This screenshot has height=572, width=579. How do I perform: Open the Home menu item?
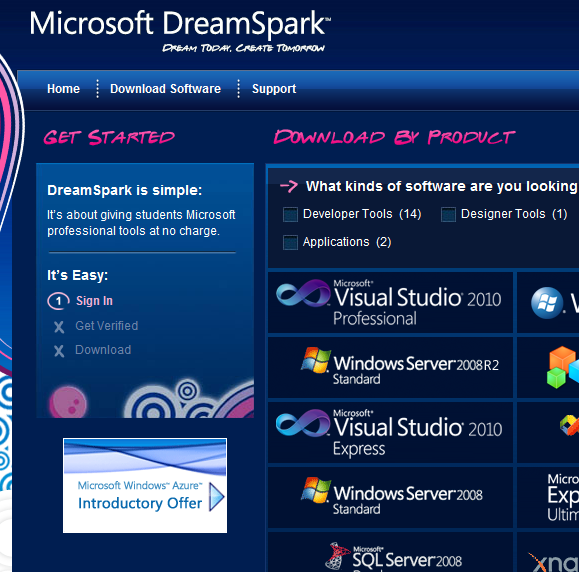click(64, 89)
